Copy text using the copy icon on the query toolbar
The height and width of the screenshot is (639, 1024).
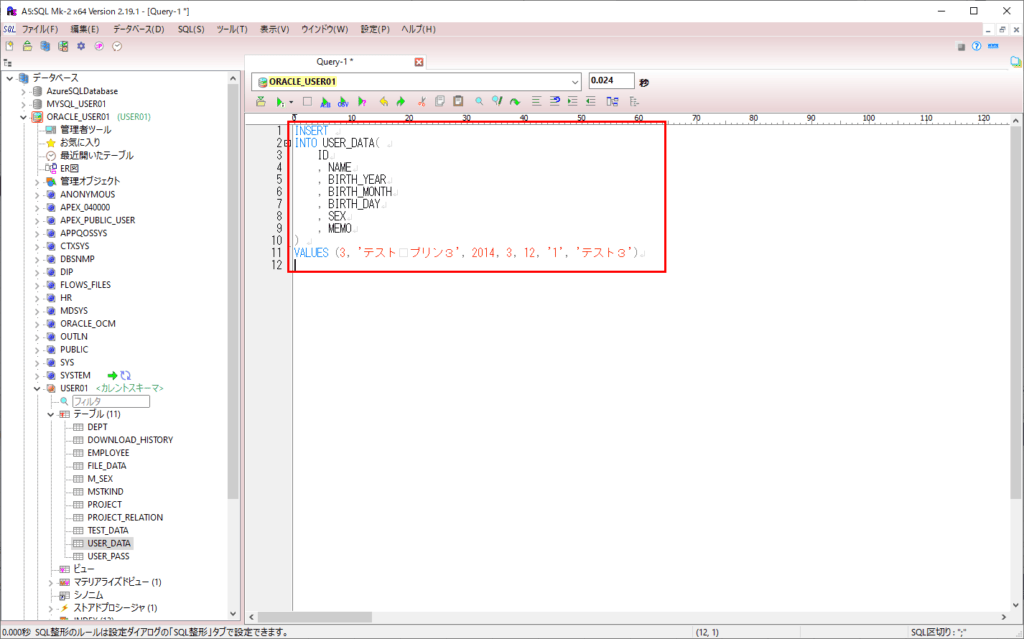click(439, 101)
